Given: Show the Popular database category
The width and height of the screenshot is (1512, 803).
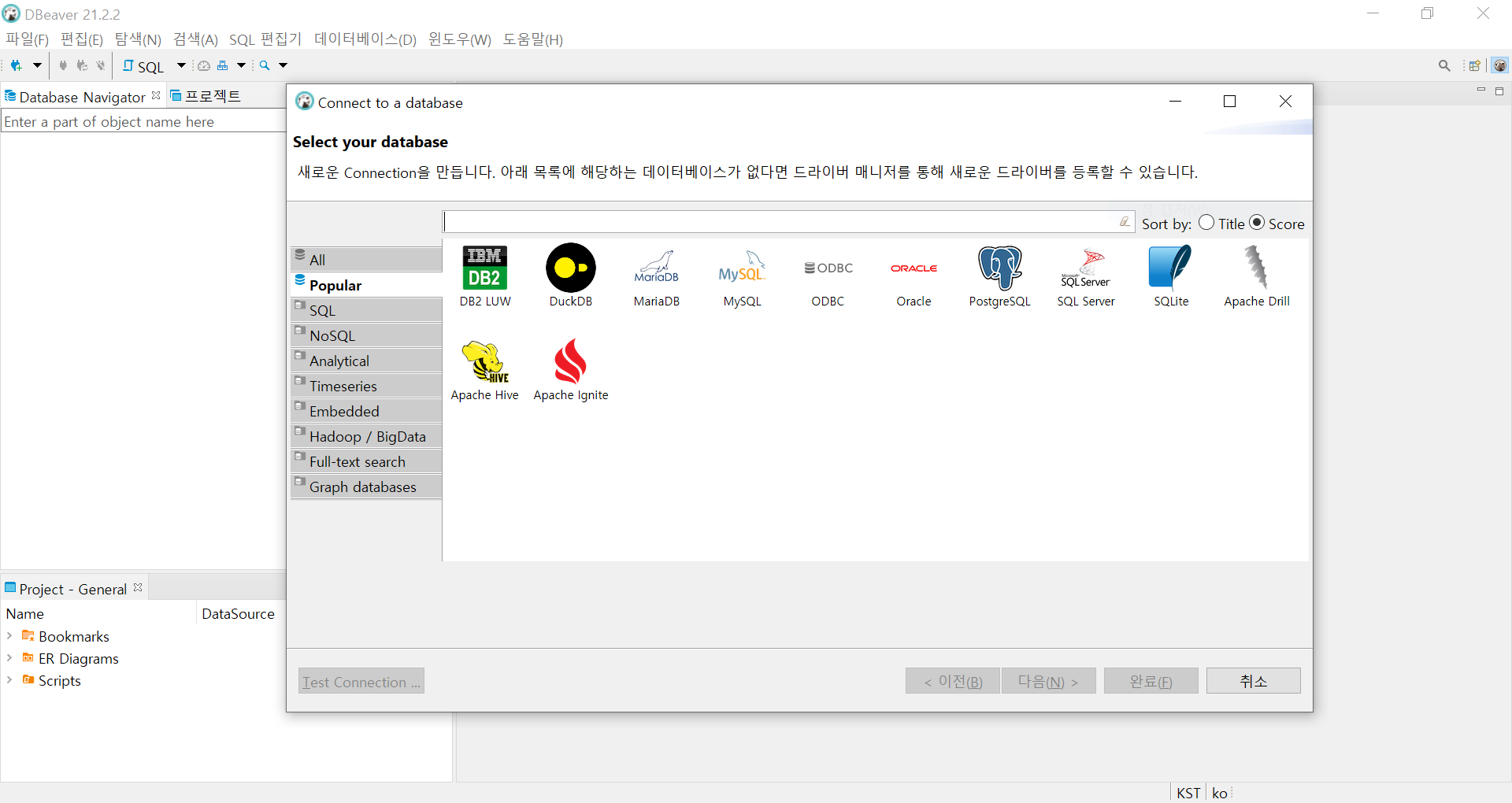Looking at the screenshot, I should pos(366,284).
